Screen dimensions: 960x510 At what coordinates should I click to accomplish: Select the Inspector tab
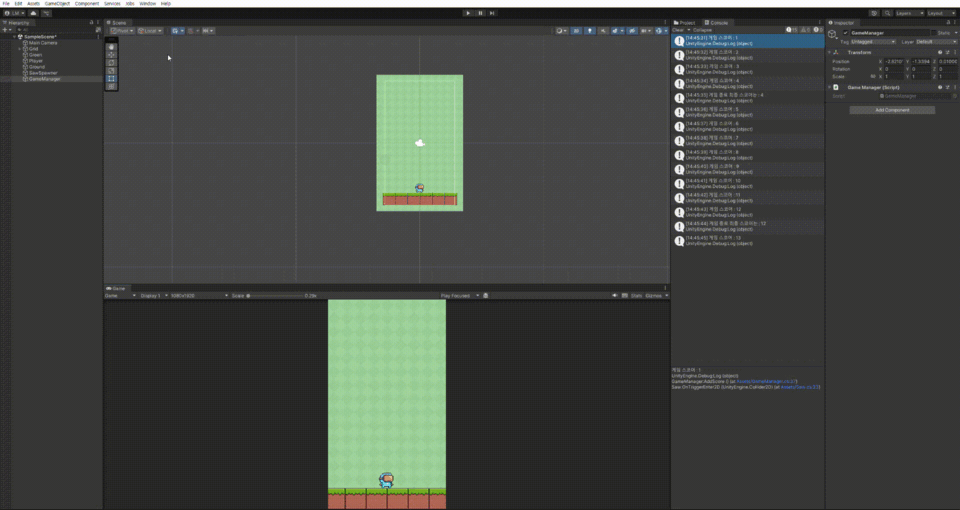pyautogui.click(x=841, y=23)
